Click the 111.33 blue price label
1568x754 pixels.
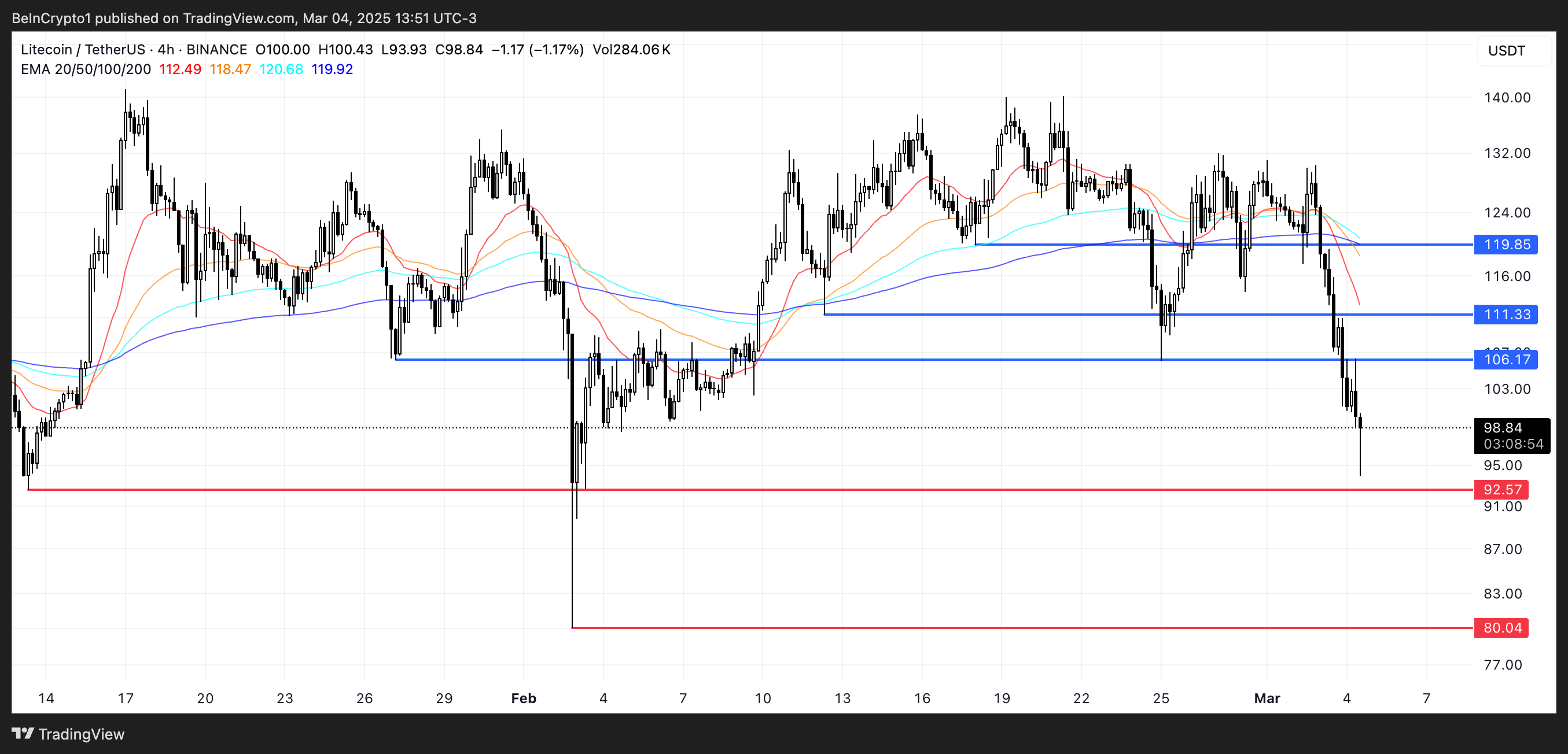tap(1507, 315)
